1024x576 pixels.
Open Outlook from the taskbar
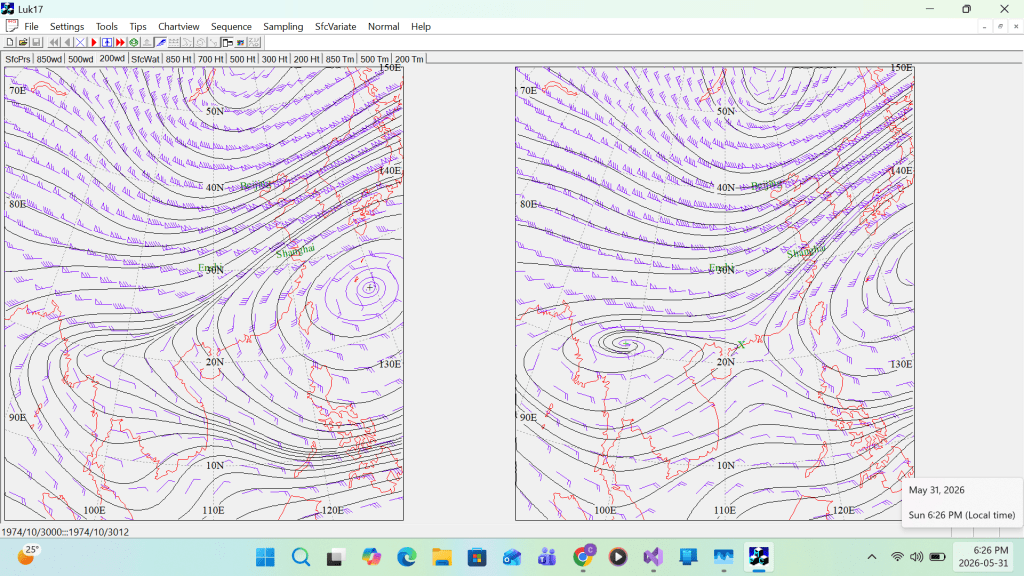point(512,557)
